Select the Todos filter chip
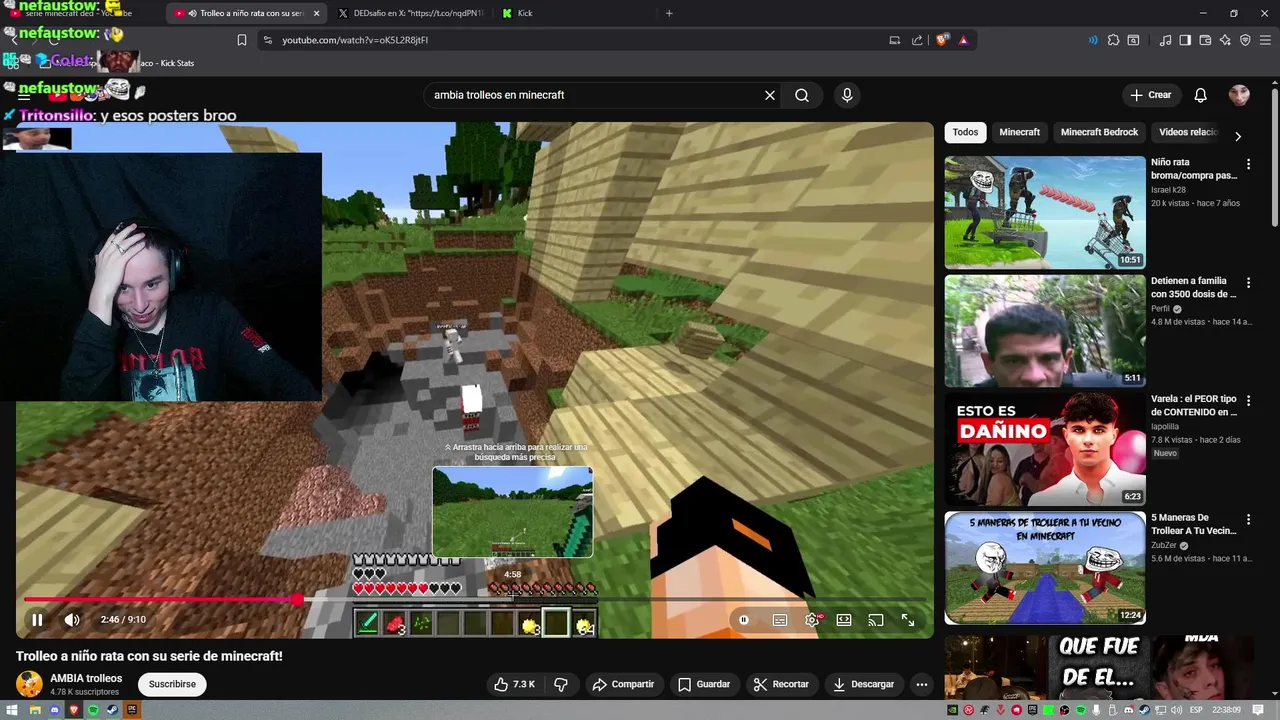 click(x=965, y=132)
